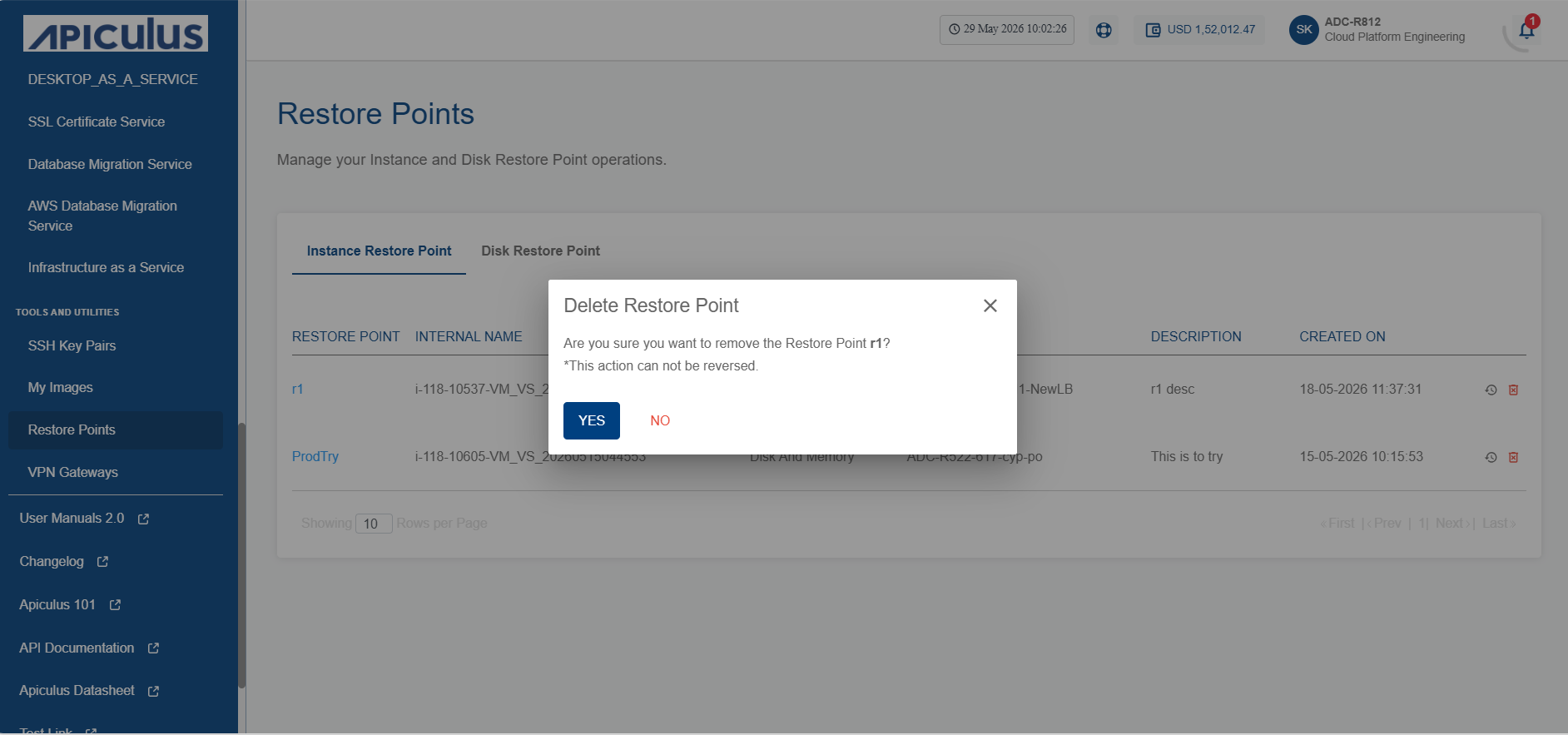Click the rows per page field showing 10
Image resolution: width=1568 pixels, height=735 pixels.
374,524
